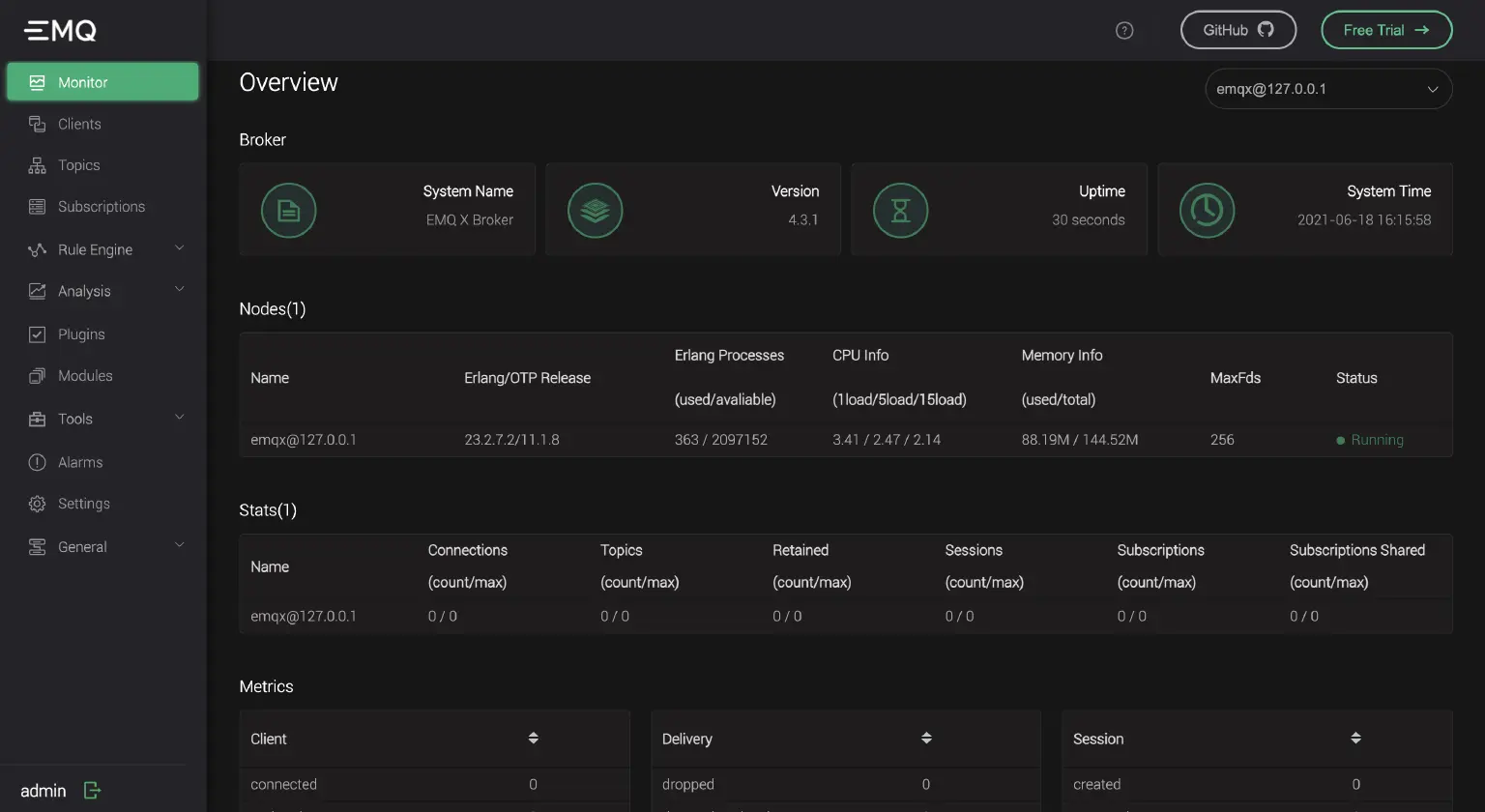Open the emqx@127.0.0.1 node selector dropdown

[x=1327, y=89]
